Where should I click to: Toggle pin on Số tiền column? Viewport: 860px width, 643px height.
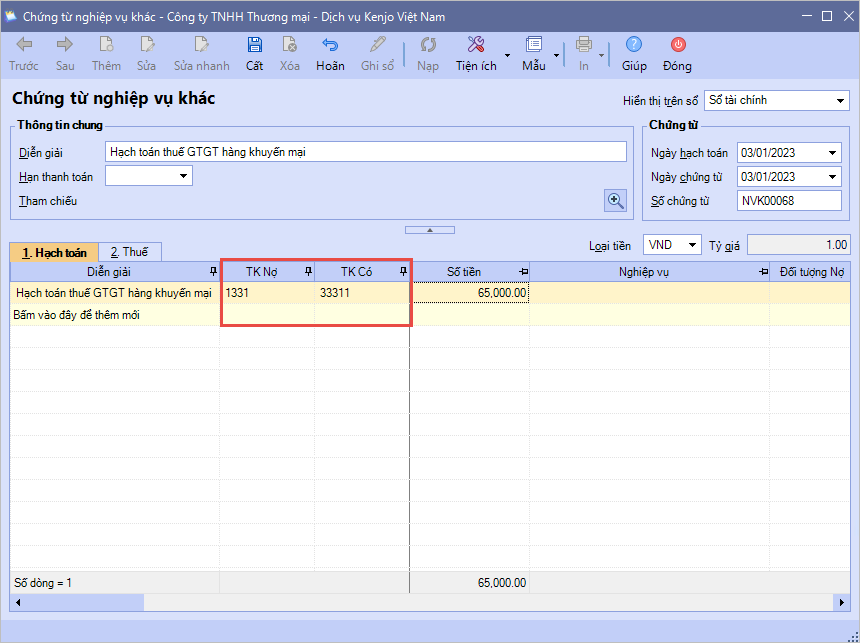tap(523, 272)
